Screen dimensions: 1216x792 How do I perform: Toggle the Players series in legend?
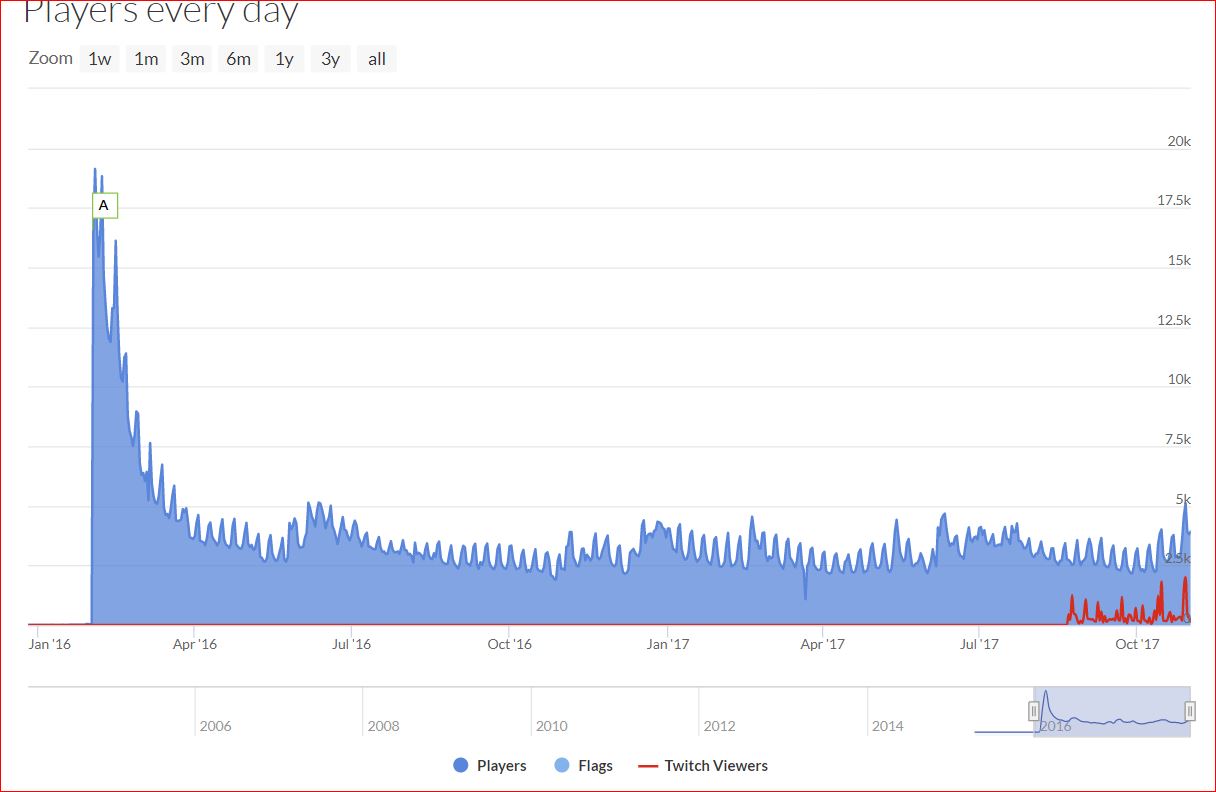[x=490, y=765]
